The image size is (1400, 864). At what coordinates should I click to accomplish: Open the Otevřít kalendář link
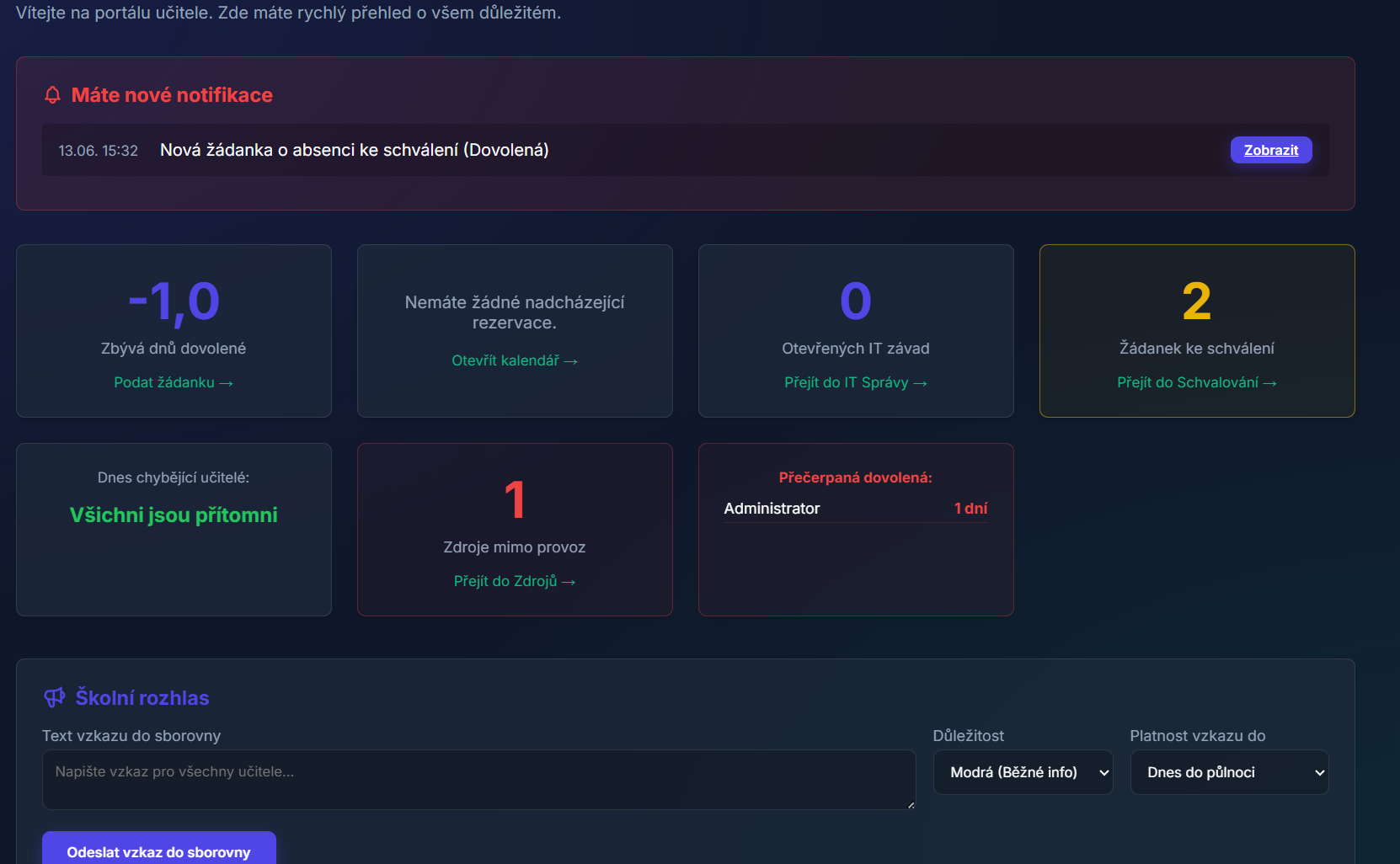coord(515,360)
